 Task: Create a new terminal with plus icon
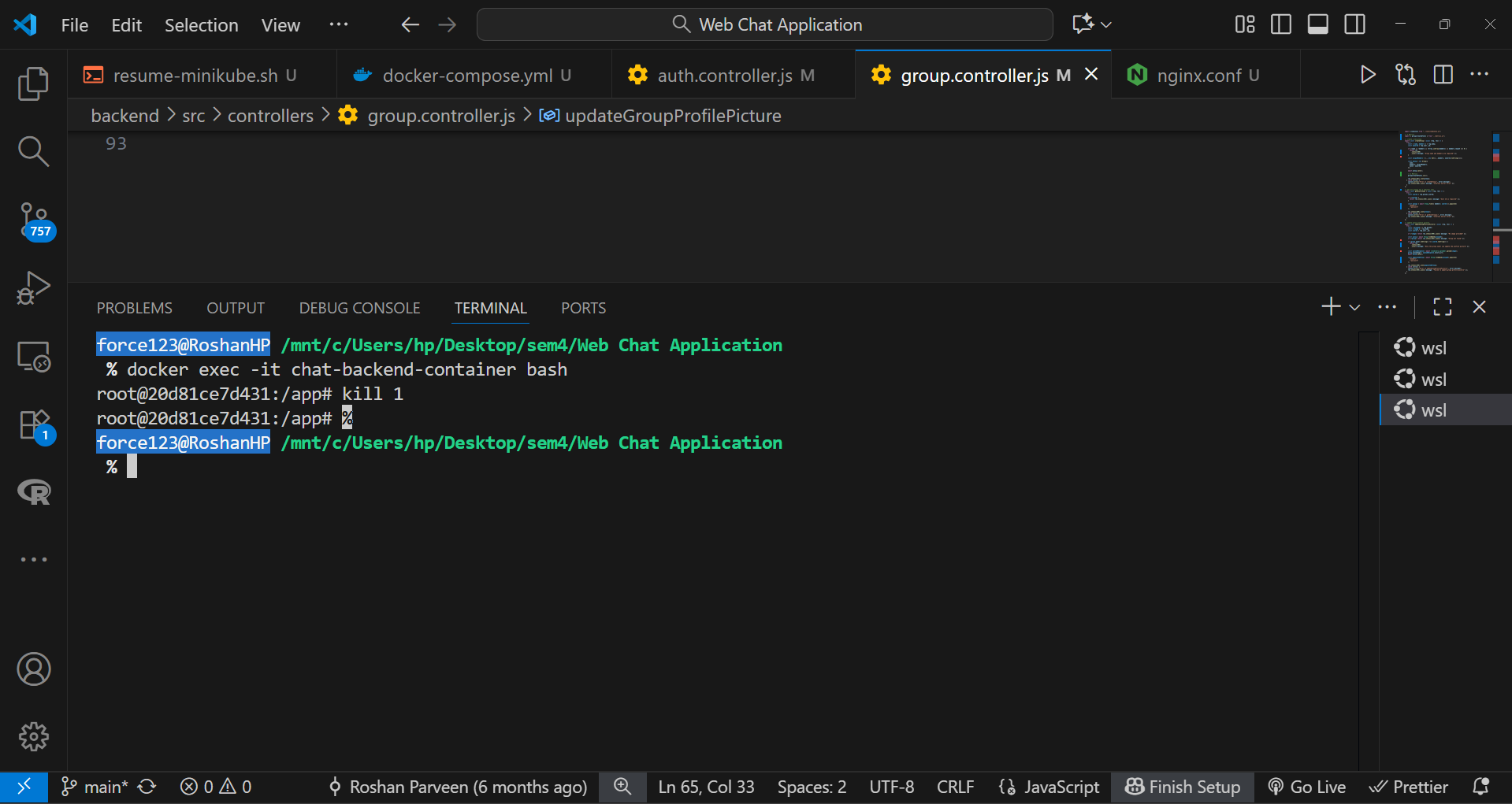point(1331,306)
